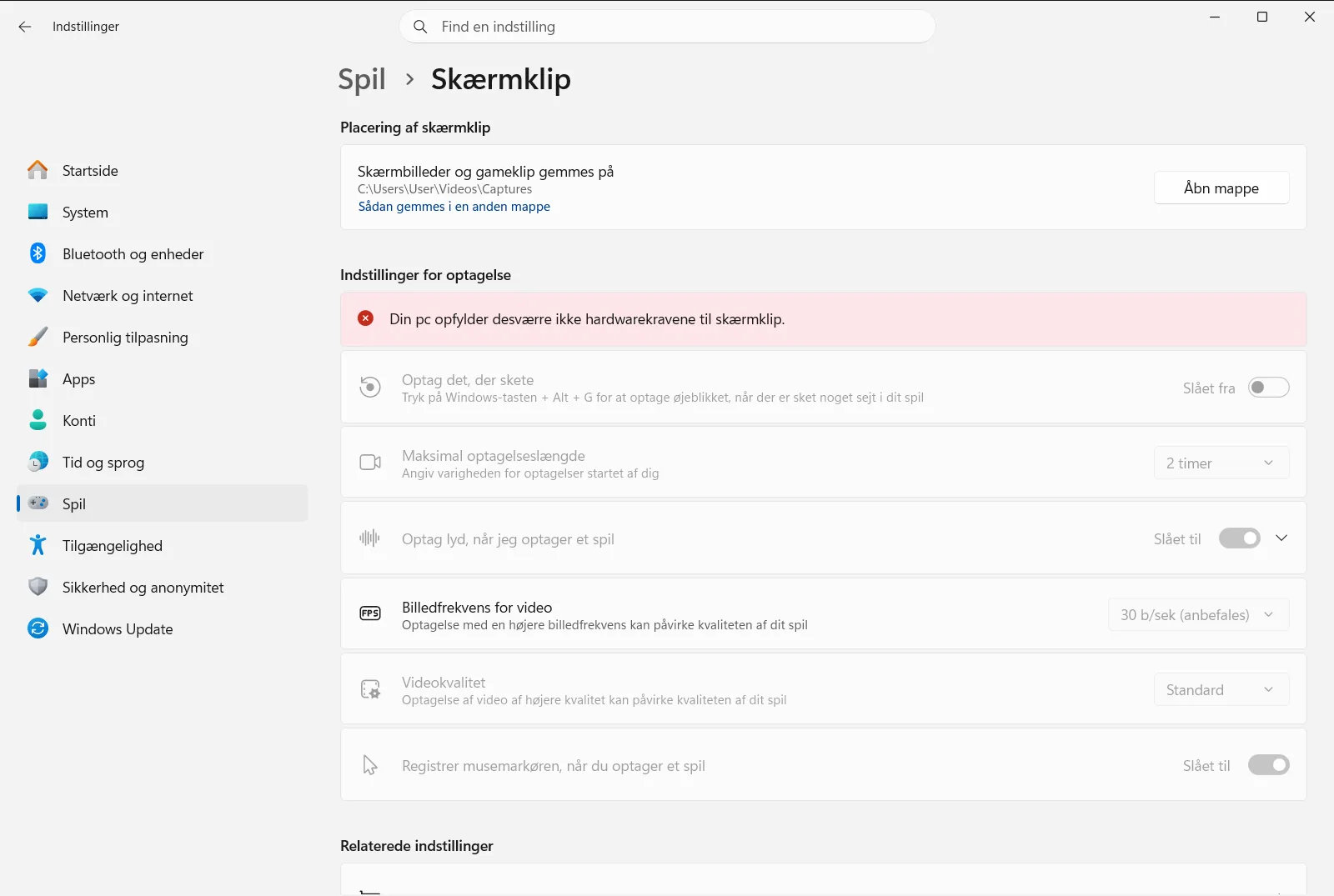Screen dimensions: 1334x896
Task: Open the Startside page
Action: [162, 170]
